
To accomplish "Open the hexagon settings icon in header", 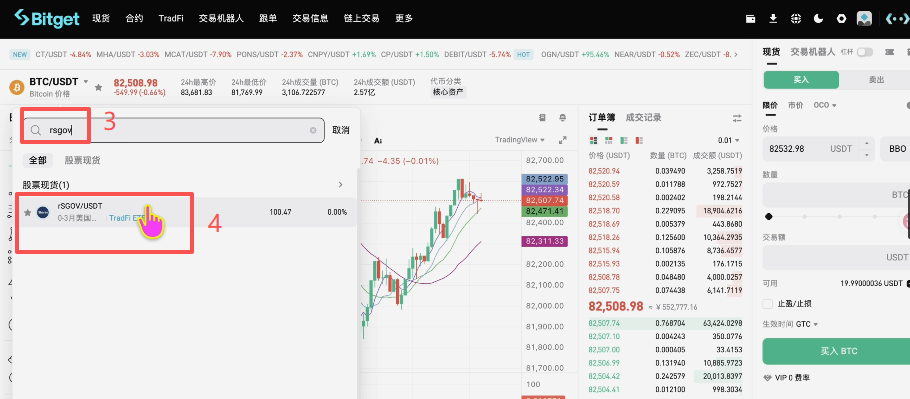I will [841, 19].
